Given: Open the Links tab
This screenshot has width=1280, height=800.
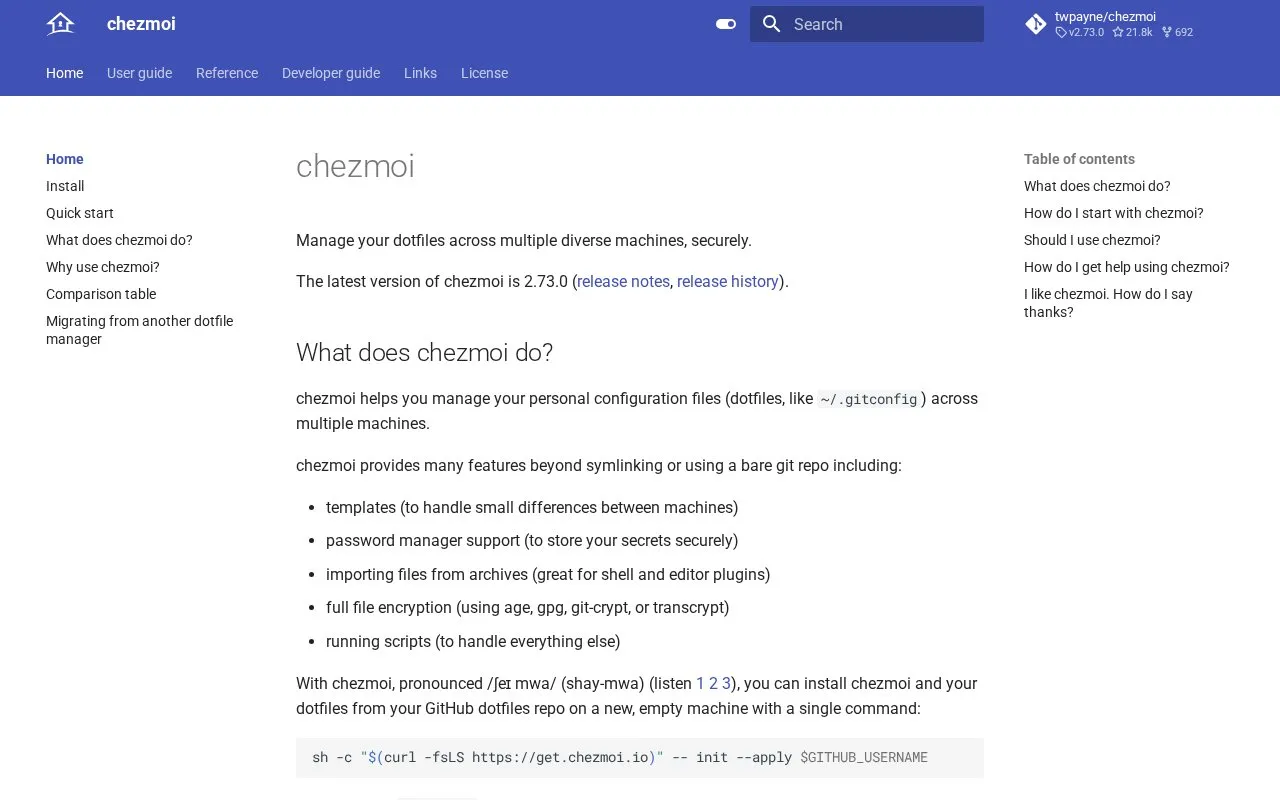Looking at the screenshot, I should (x=420, y=73).
